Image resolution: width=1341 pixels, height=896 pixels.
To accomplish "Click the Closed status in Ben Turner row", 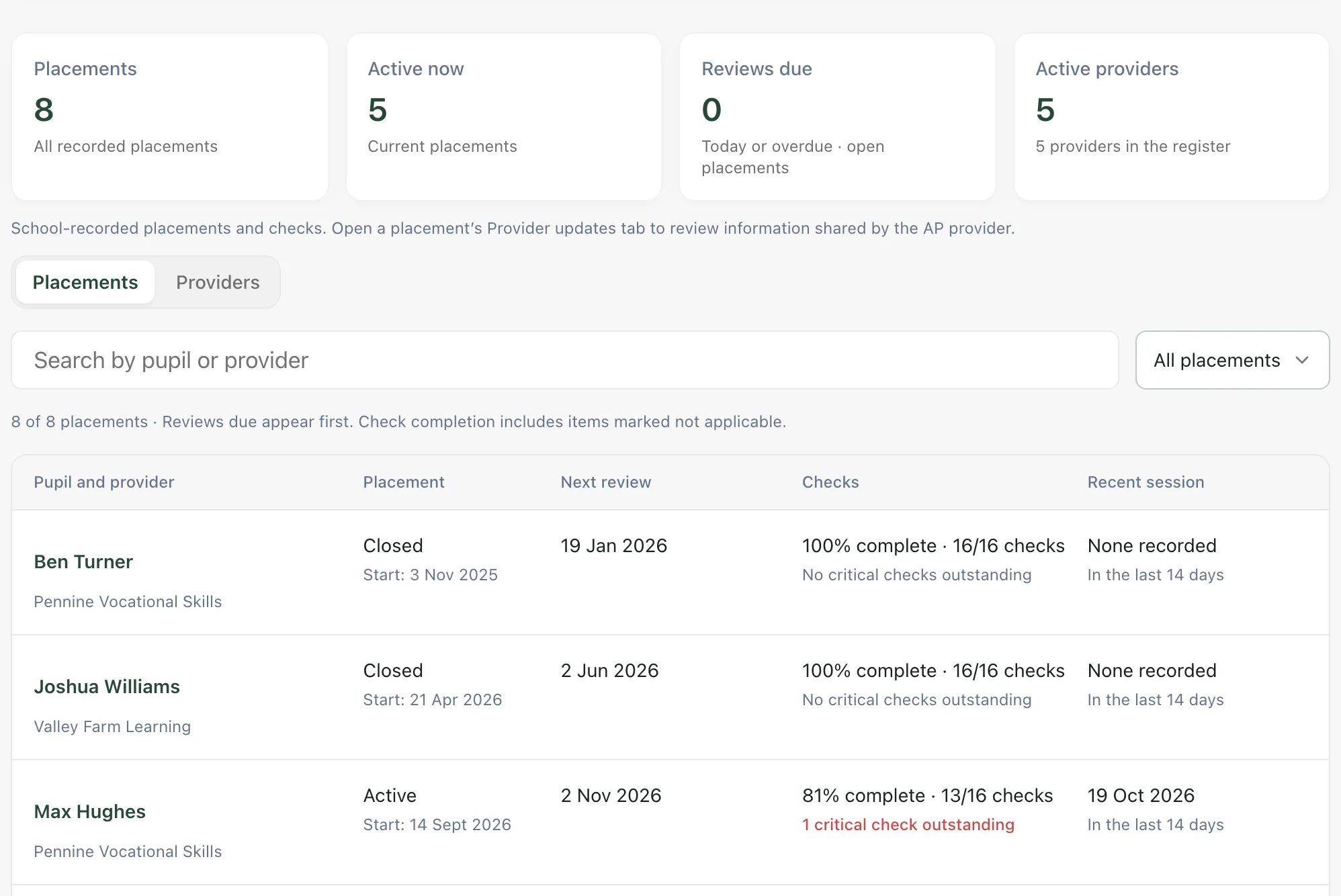I will pyautogui.click(x=394, y=545).
